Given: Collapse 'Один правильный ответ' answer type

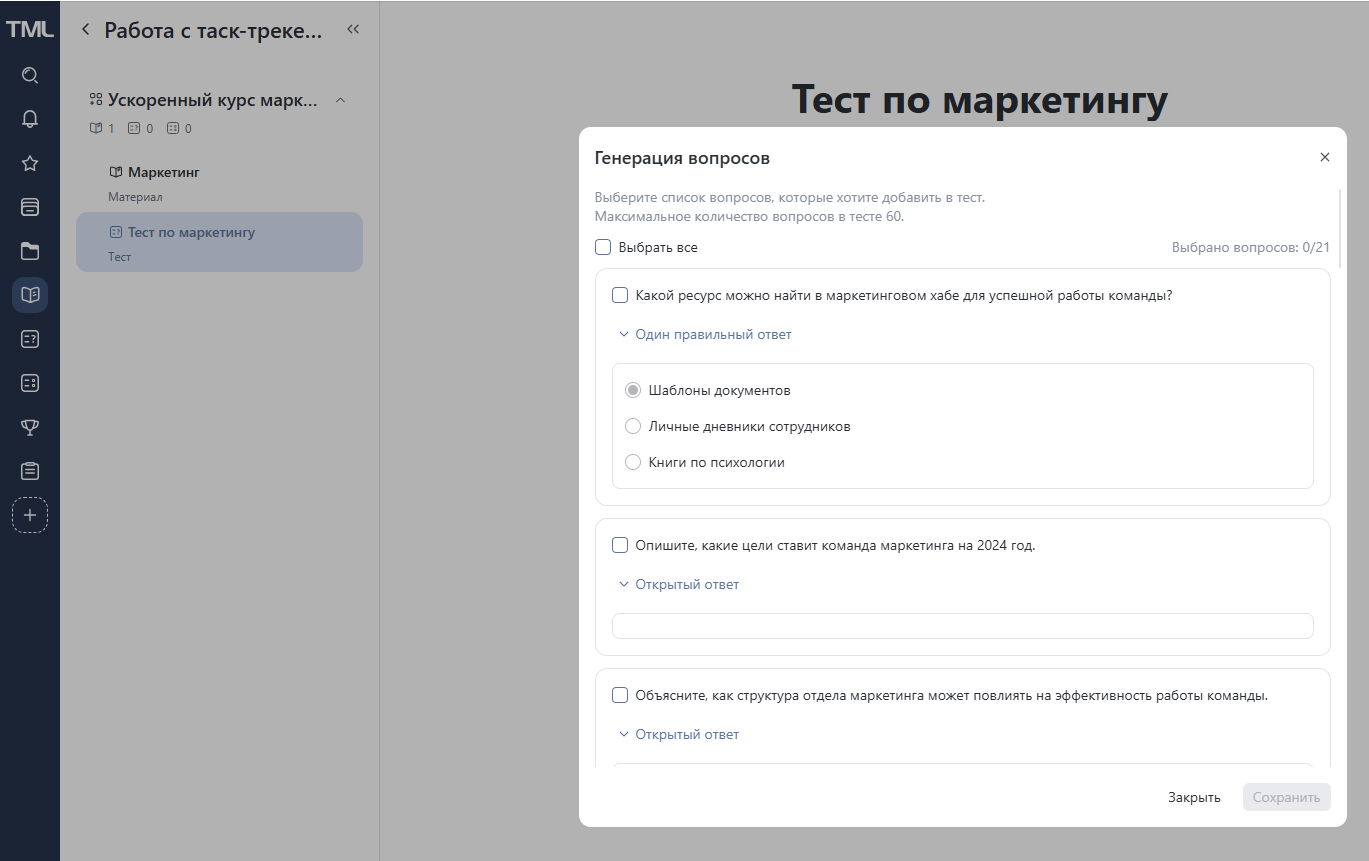Looking at the screenshot, I should 704,333.
